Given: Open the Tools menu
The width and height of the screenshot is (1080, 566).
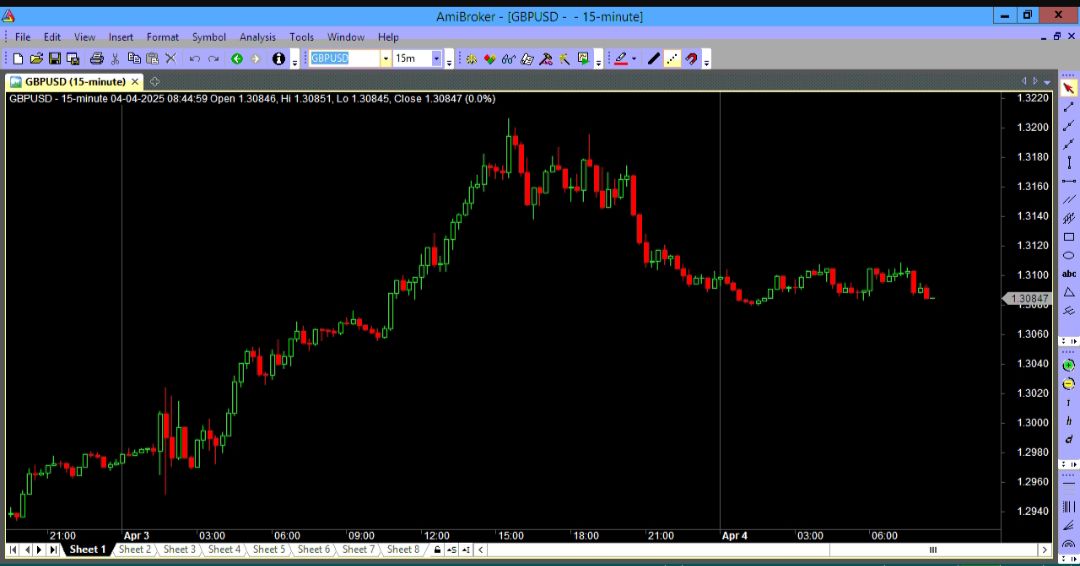Looking at the screenshot, I should tap(301, 37).
